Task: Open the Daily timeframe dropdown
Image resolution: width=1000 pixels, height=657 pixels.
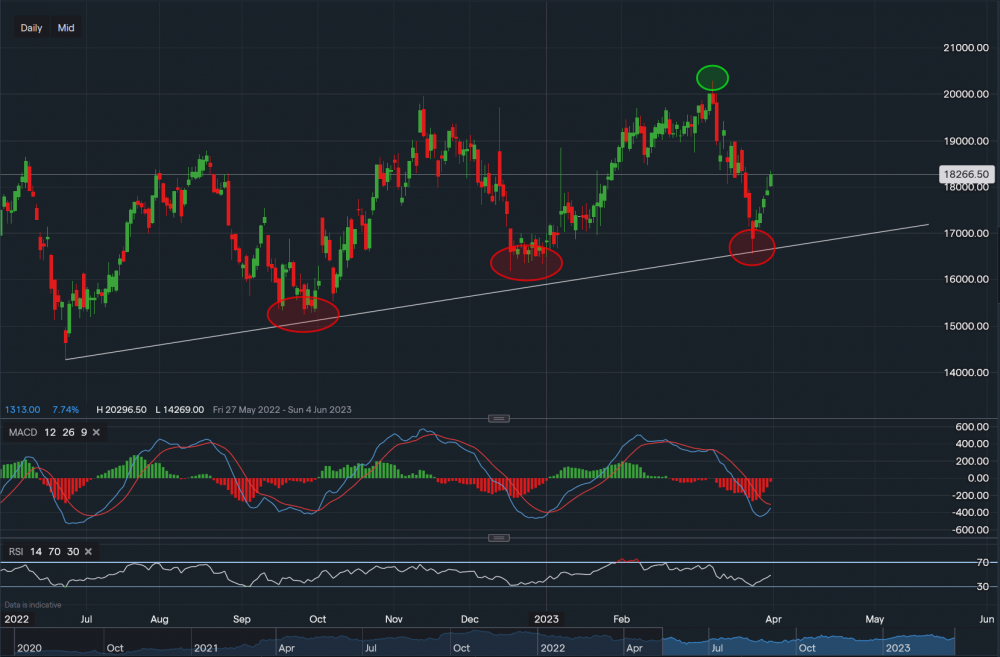Action: coord(31,28)
